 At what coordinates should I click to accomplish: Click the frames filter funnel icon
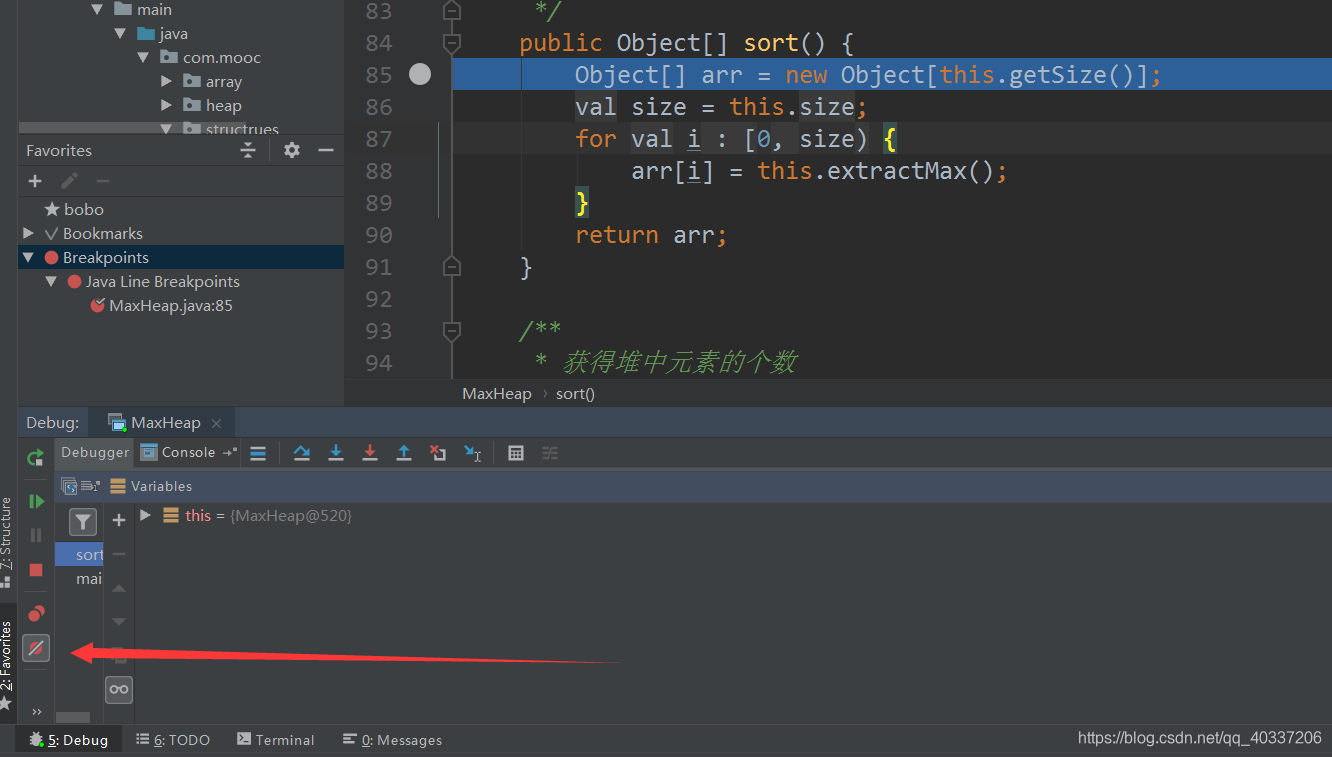pos(83,521)
